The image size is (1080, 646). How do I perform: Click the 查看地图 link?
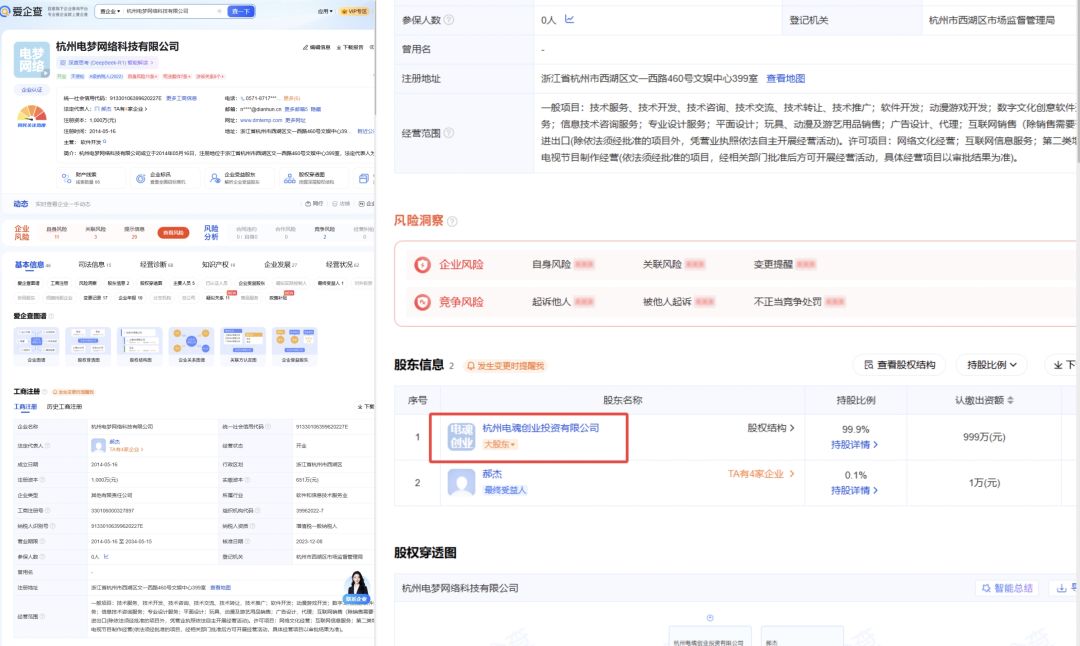pos(786,79)
